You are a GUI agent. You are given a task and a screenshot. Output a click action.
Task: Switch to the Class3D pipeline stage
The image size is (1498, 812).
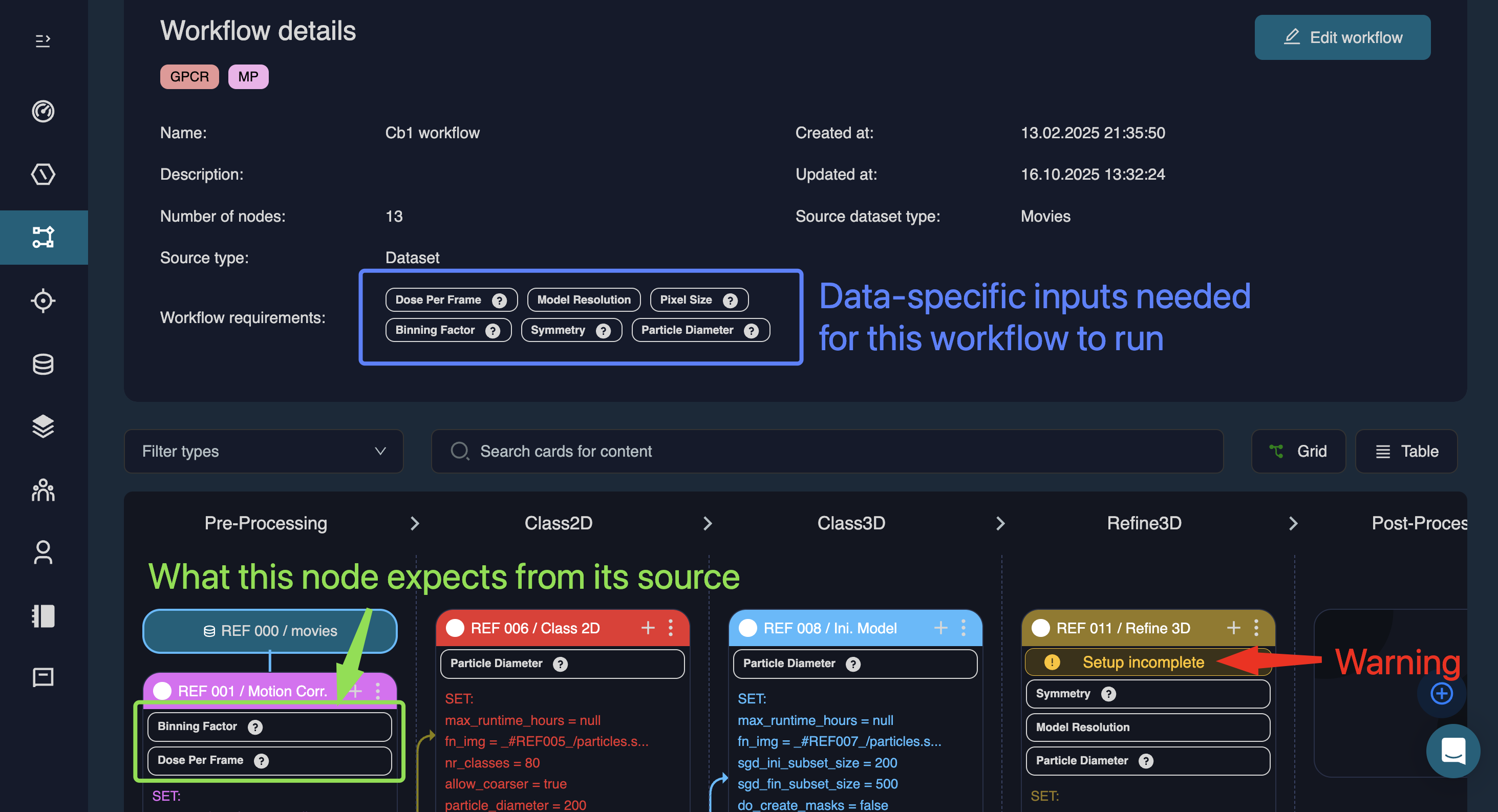point(851,523)
